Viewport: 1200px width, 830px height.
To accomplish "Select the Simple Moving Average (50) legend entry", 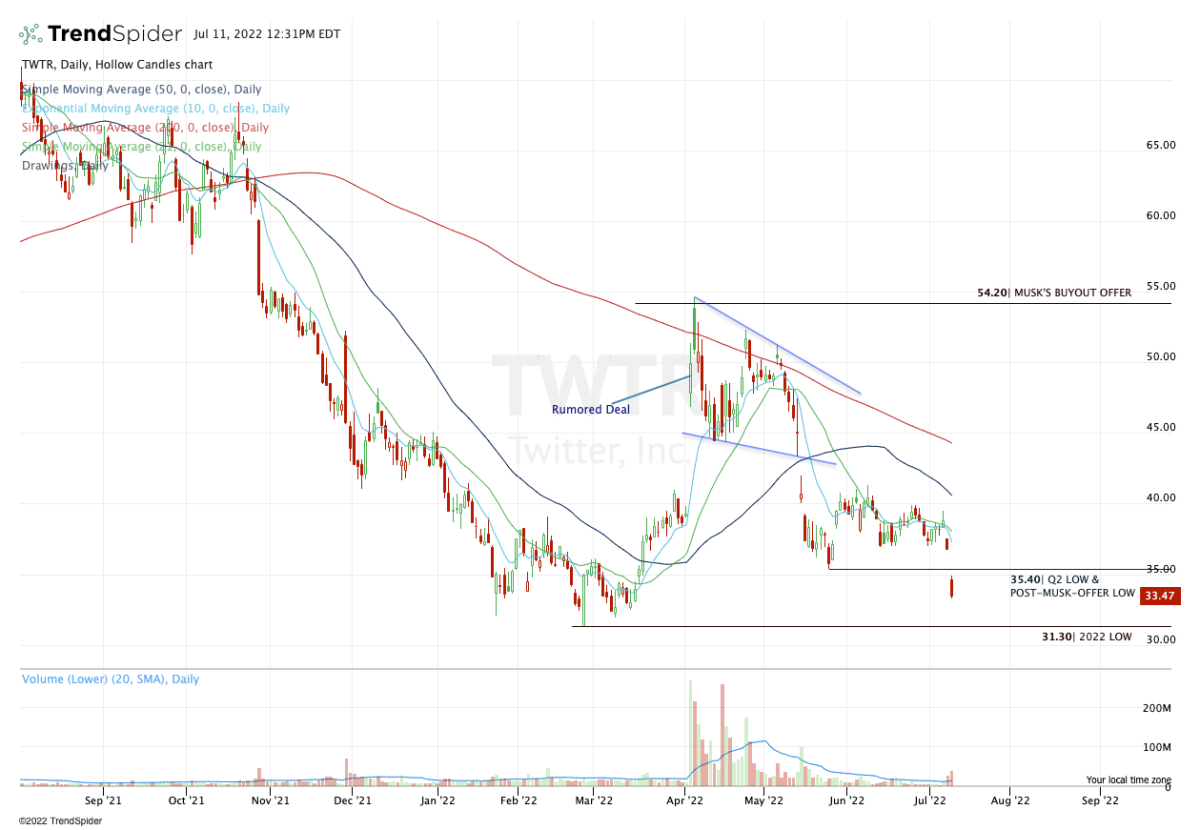I will (142, 90).
